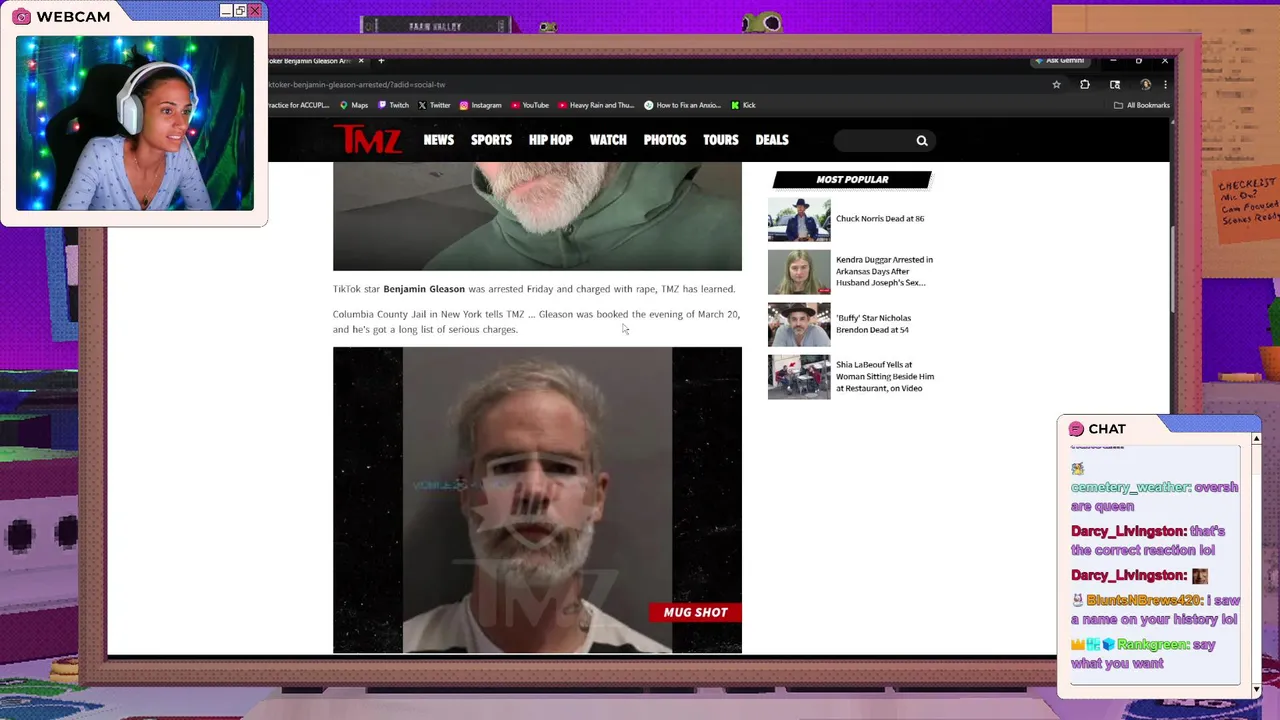The image size is (1280, 720).
Task: Open the YouTube bookmark
Action: pos(530,105)
